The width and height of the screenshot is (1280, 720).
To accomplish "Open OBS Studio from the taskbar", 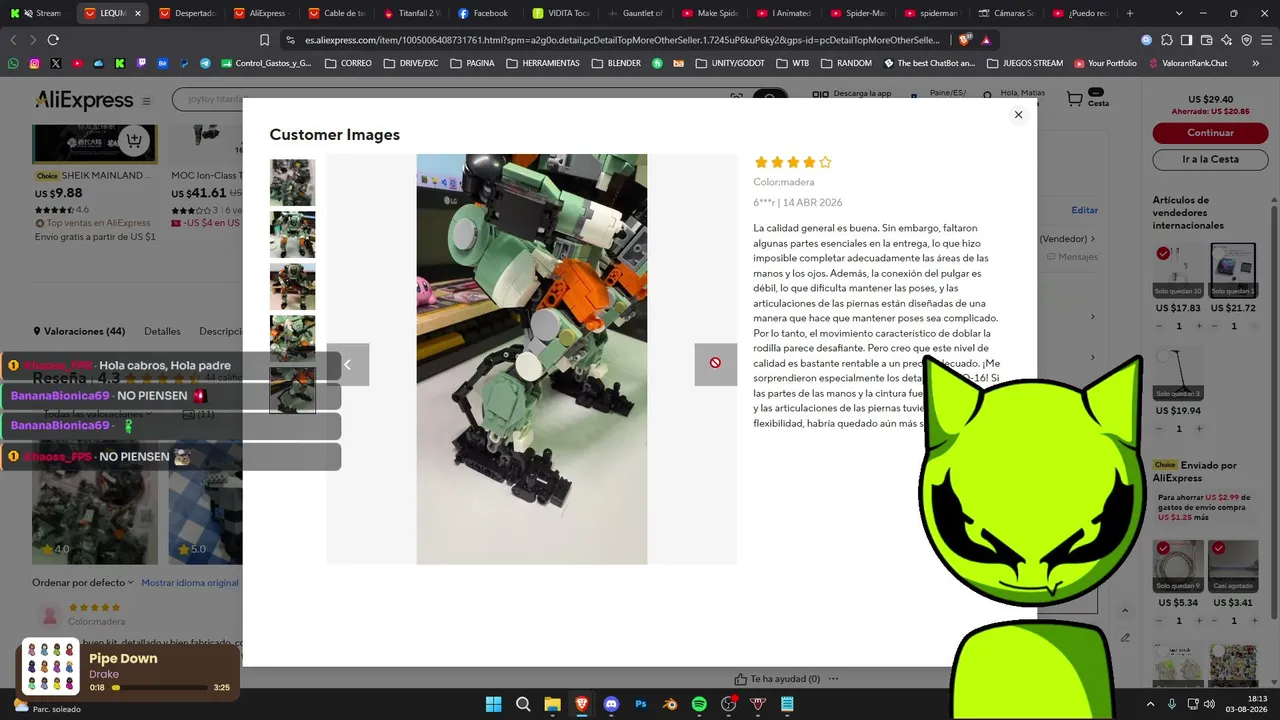I will 729,704.
